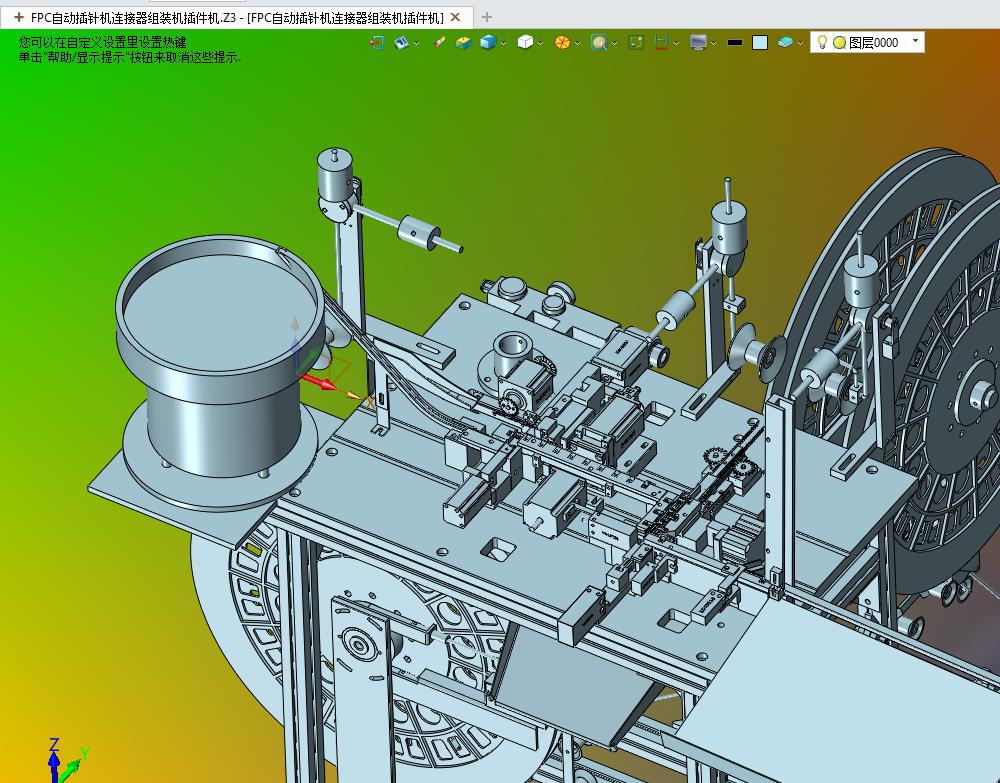
Task: Open the 图层0000 layer dropdown
Action: pyautogui.click(x=915, y=42)
